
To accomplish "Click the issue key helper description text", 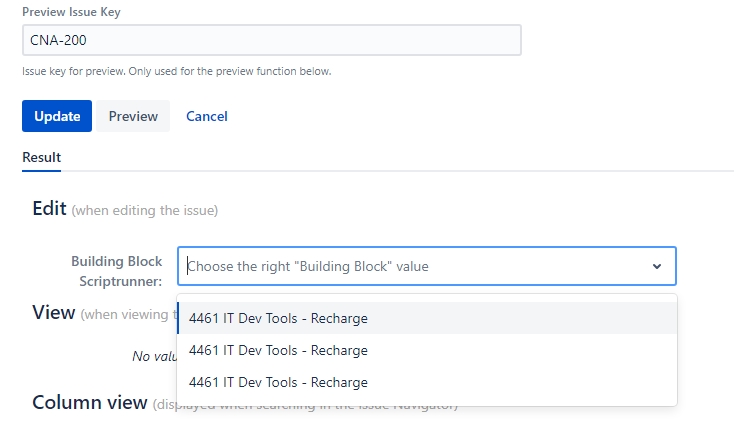I will [176, 71].
